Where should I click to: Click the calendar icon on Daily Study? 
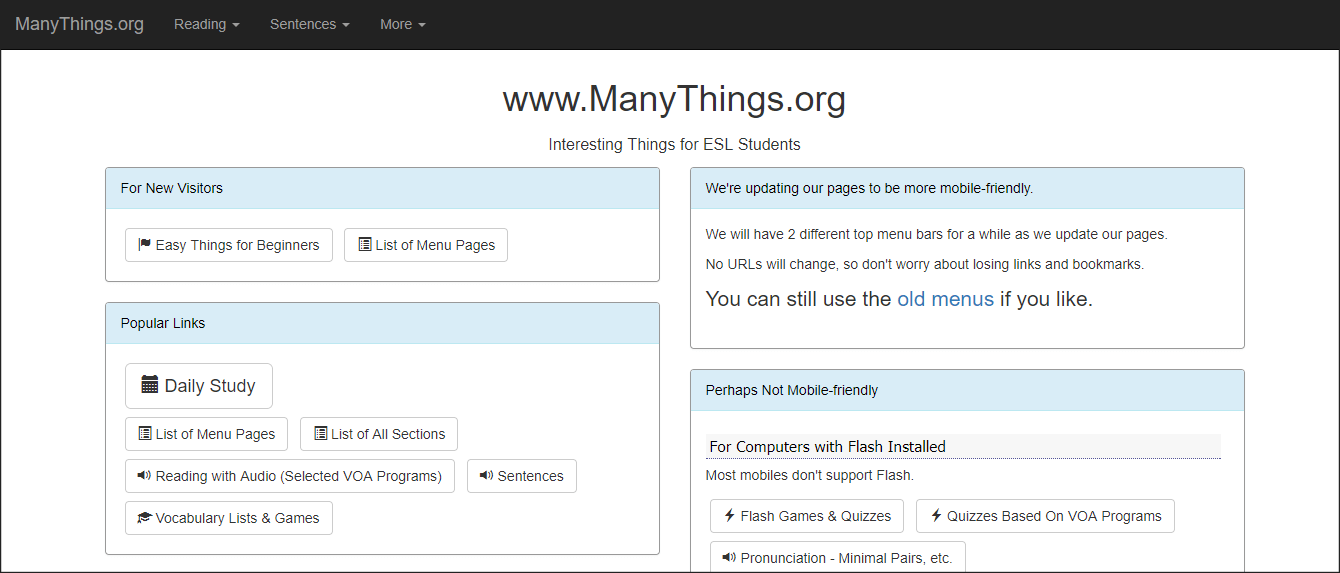(x=150, y=385)
